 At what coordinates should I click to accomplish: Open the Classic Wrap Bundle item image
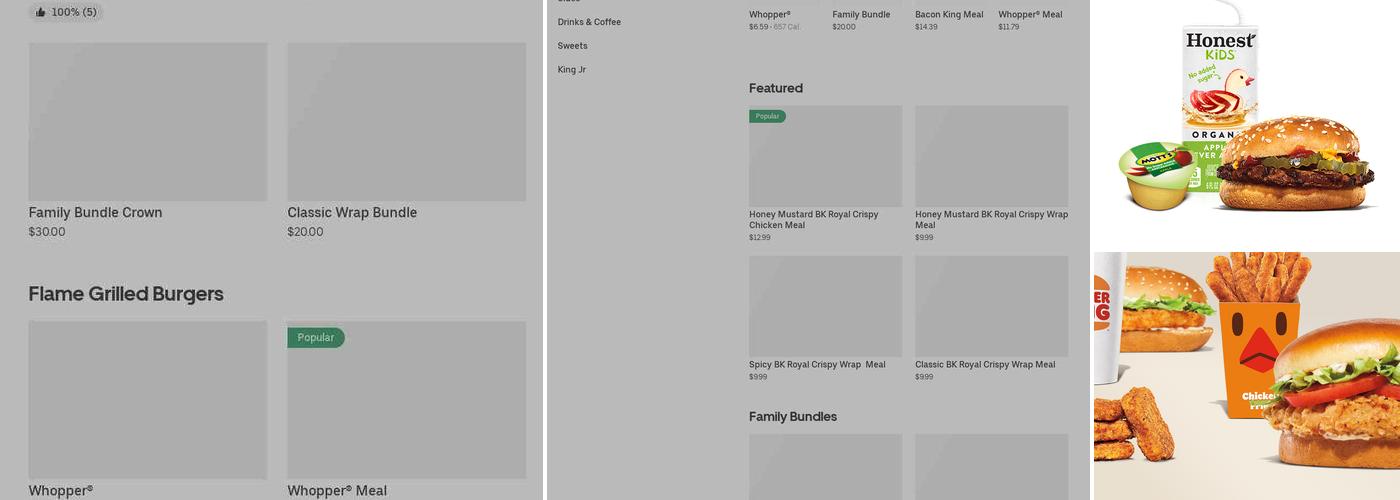(406, 121)
